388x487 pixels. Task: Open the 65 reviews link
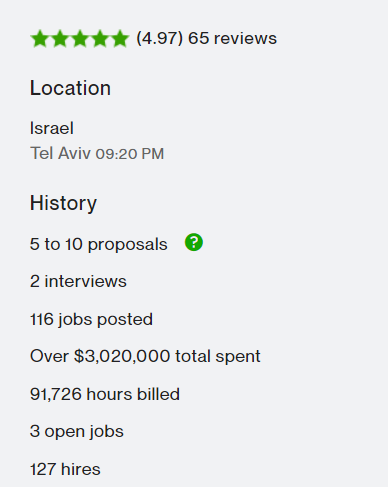pyautogui.click(x=232, y=38)
